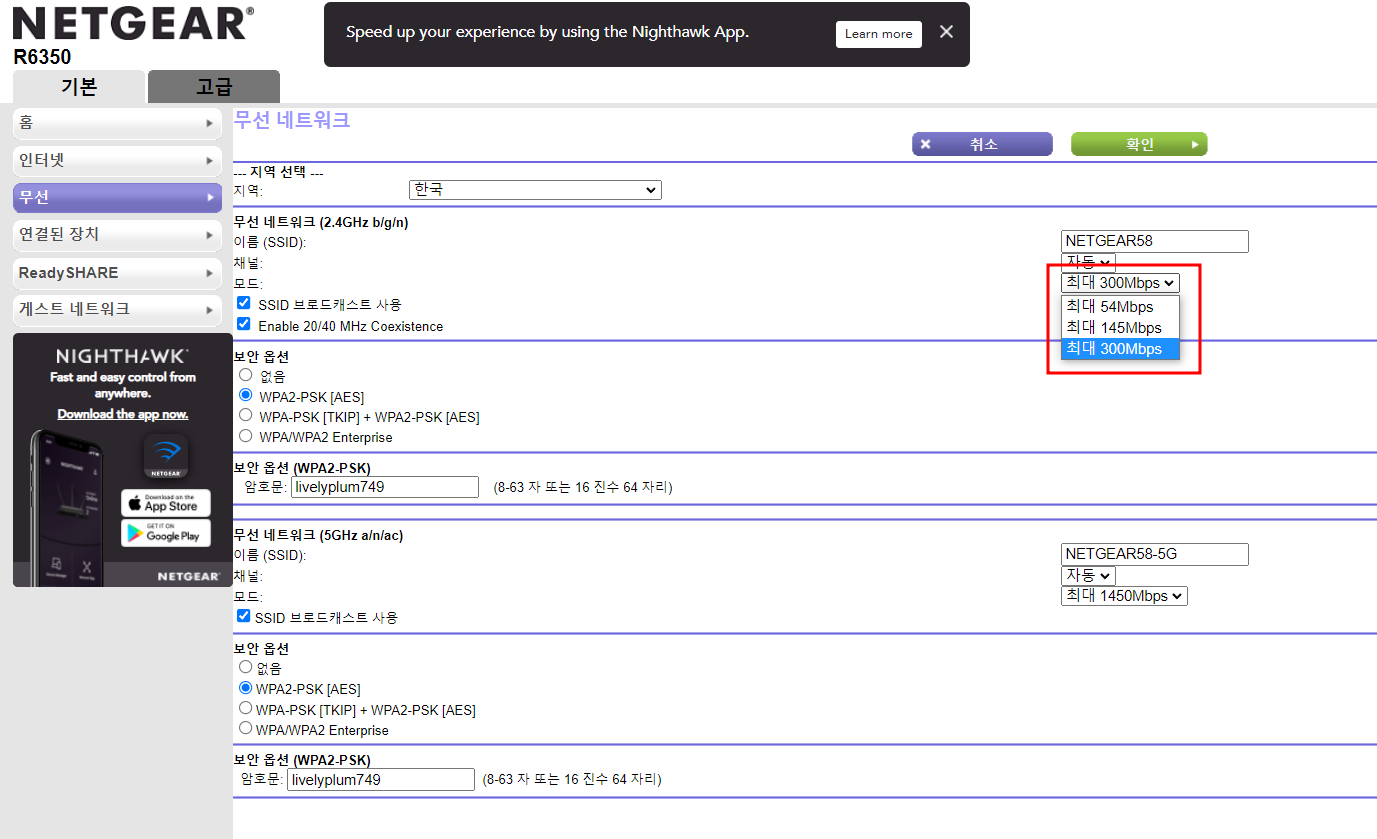
Task: Click the 무선 네트워크 page heading
Action: [292, 120]
